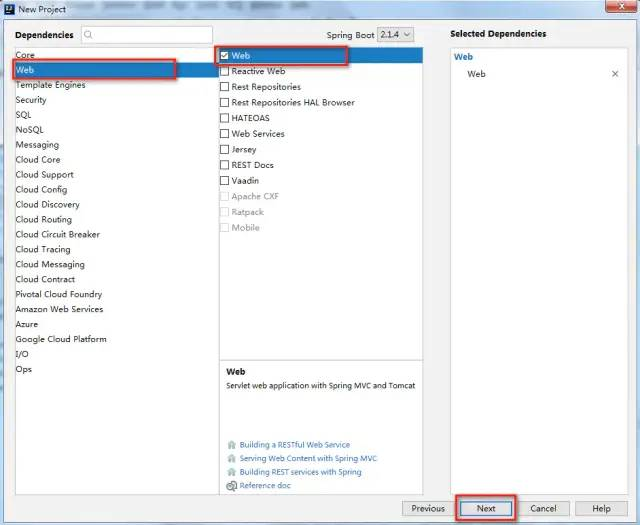The image size is (640, 525).
Task: Remove Web from Selected Dependencies with X
Action: pyautogui.click(x=615, y=74)
